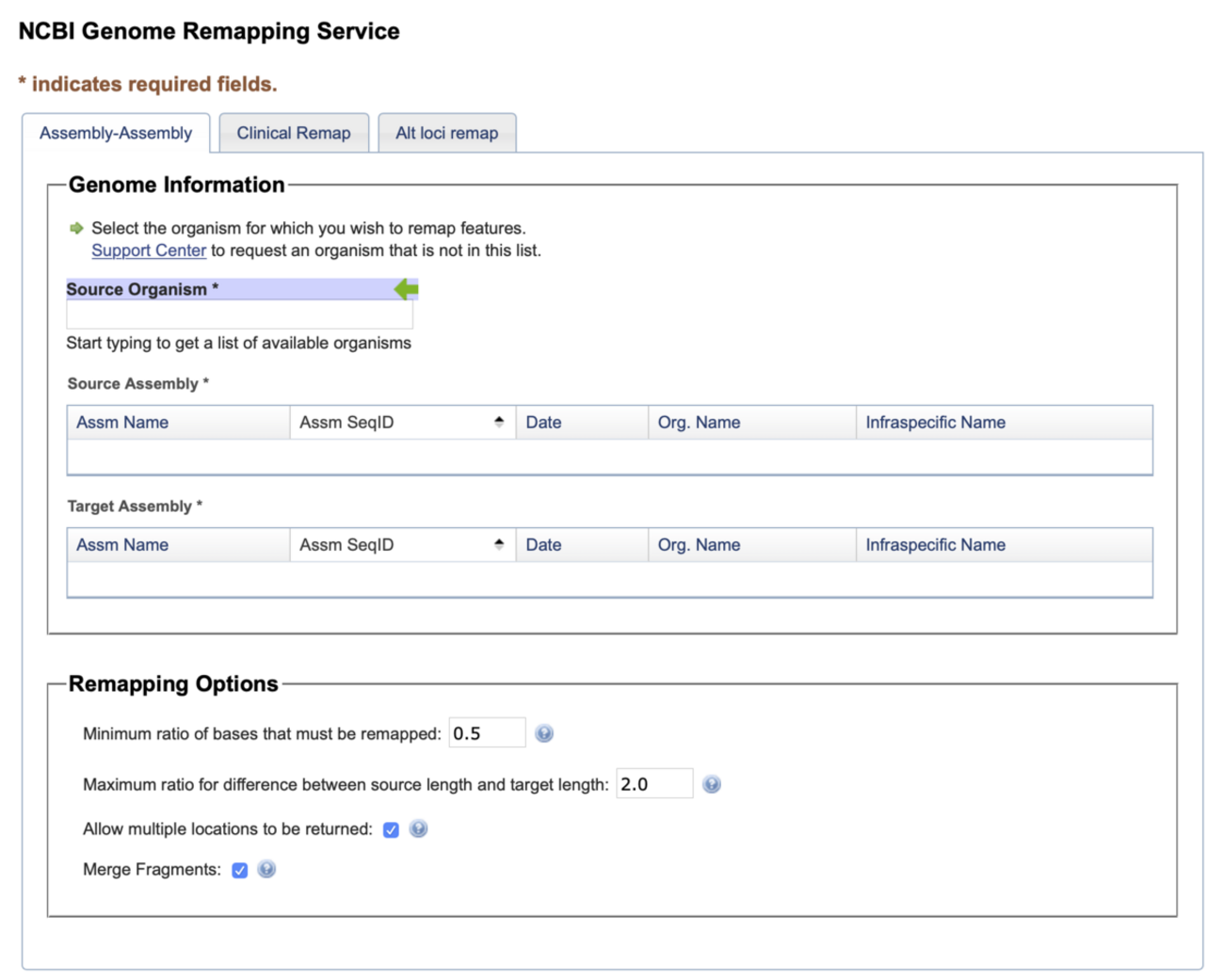
Task: Click the Source Organism text field
Action: pos(239,314)
